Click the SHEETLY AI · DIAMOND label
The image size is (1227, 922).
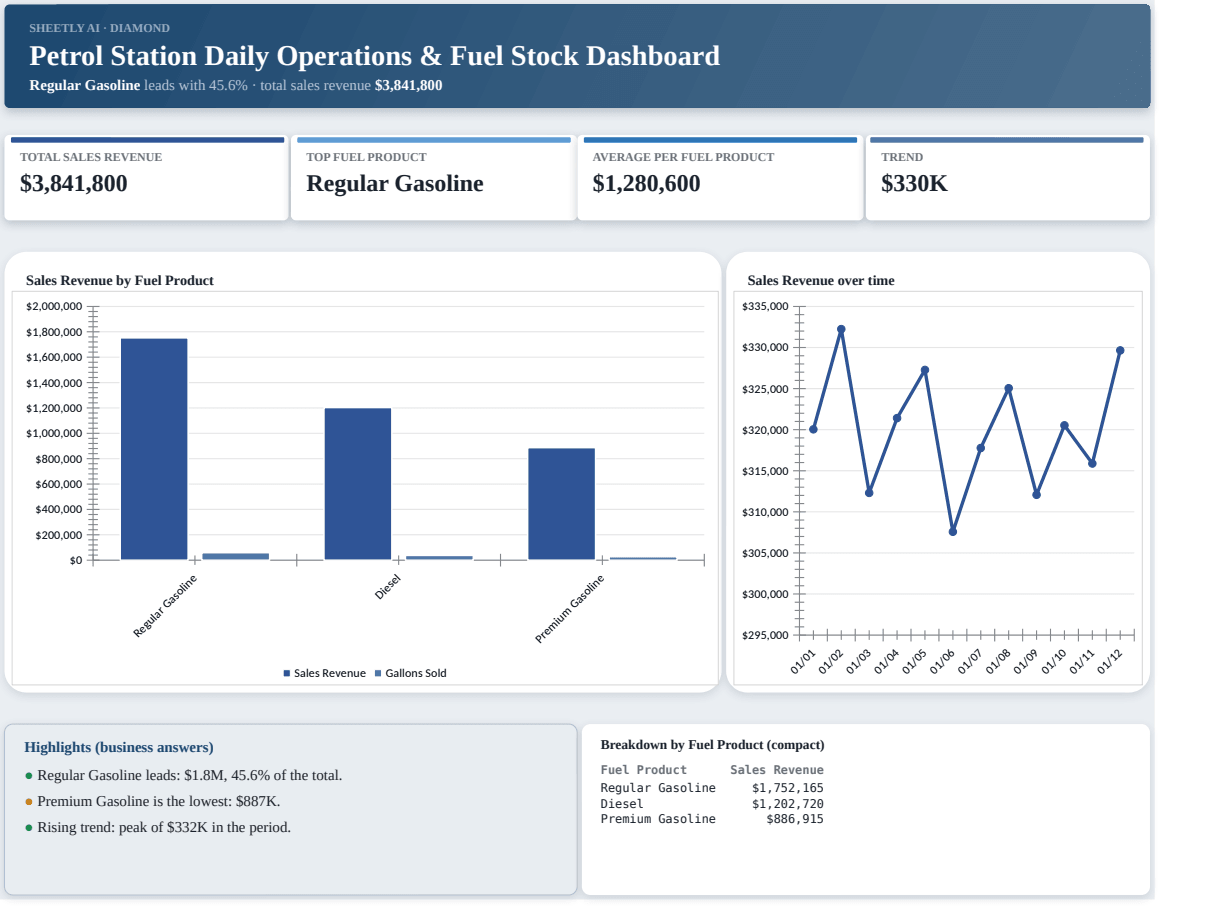(x=99, y=28)
